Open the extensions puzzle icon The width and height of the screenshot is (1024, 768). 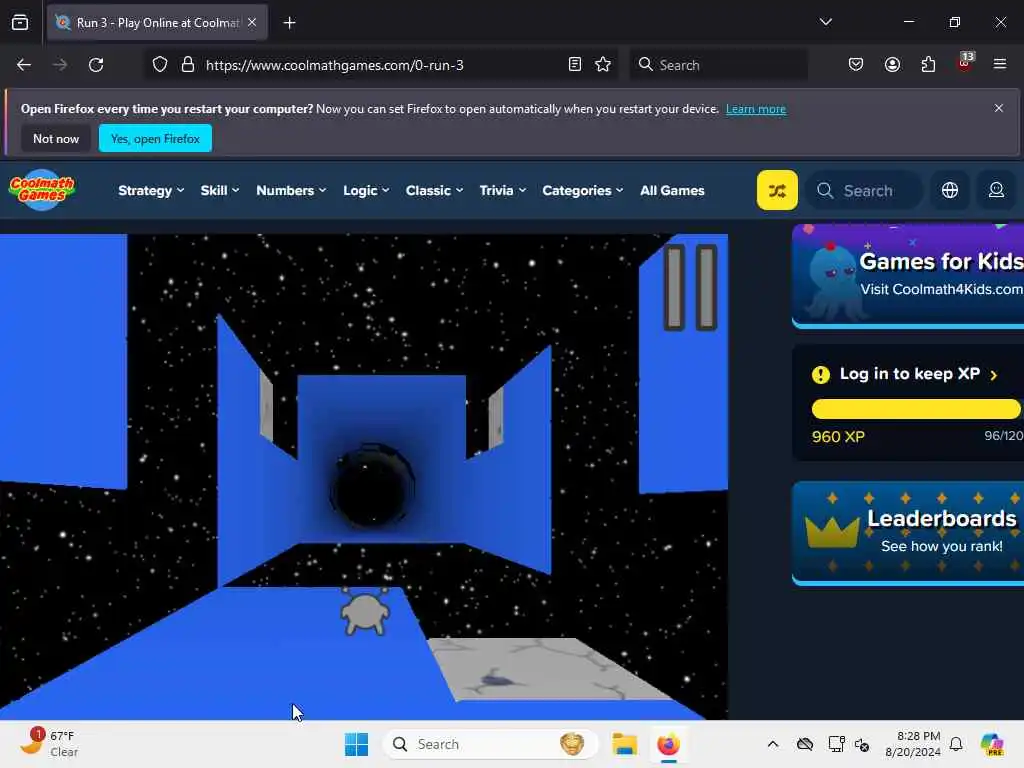[928, 65]
